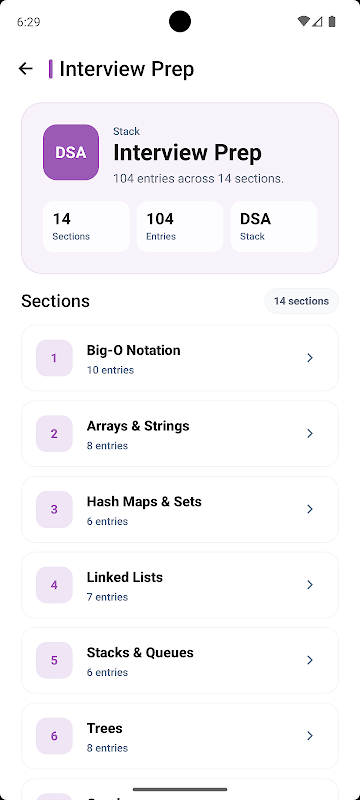Tap the 14 Sections stat card
360x800 pixels.
[86, 227]
